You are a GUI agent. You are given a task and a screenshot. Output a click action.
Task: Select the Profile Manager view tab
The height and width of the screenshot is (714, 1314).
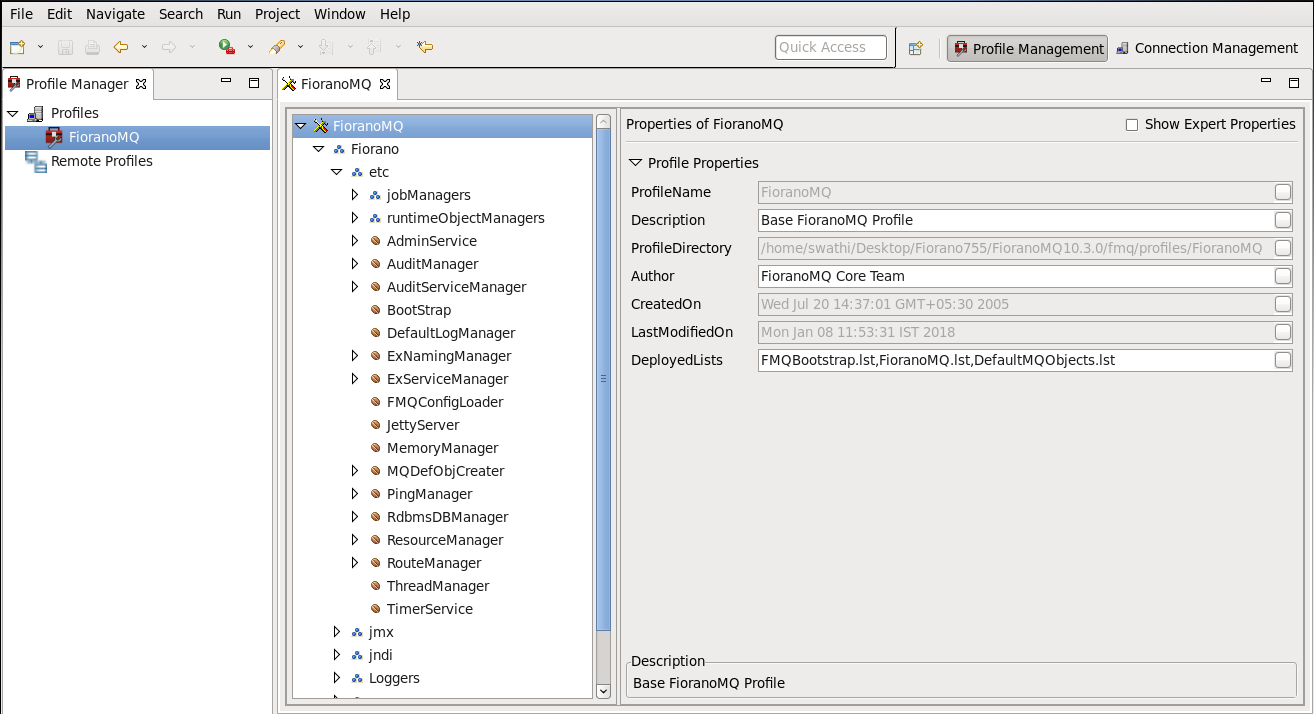tap(77, 84)
